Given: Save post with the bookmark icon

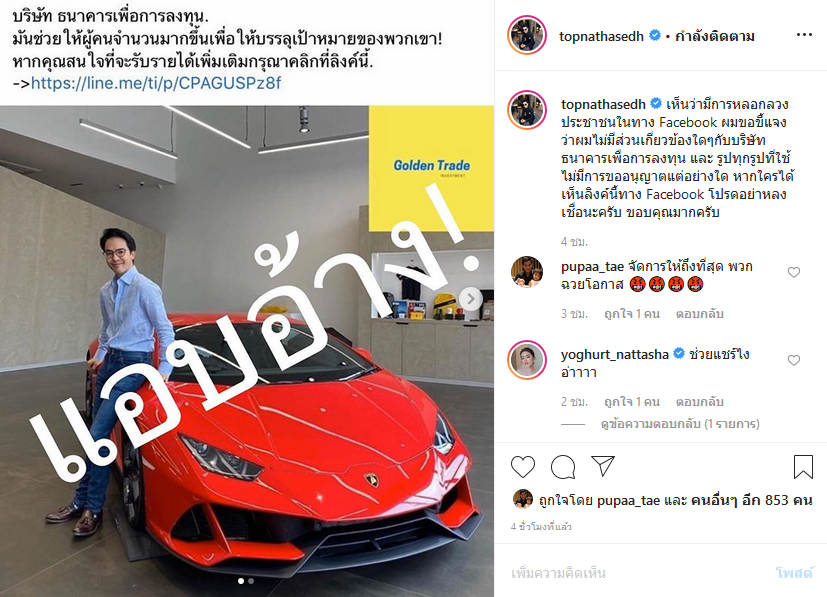Looking at the screenshot, I should [803, 467].
